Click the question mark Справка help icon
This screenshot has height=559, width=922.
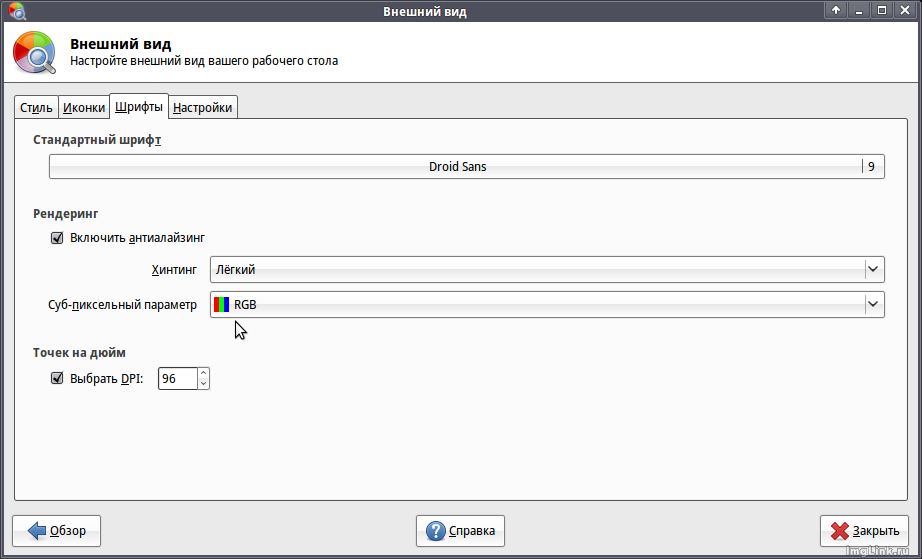(436, 531)
